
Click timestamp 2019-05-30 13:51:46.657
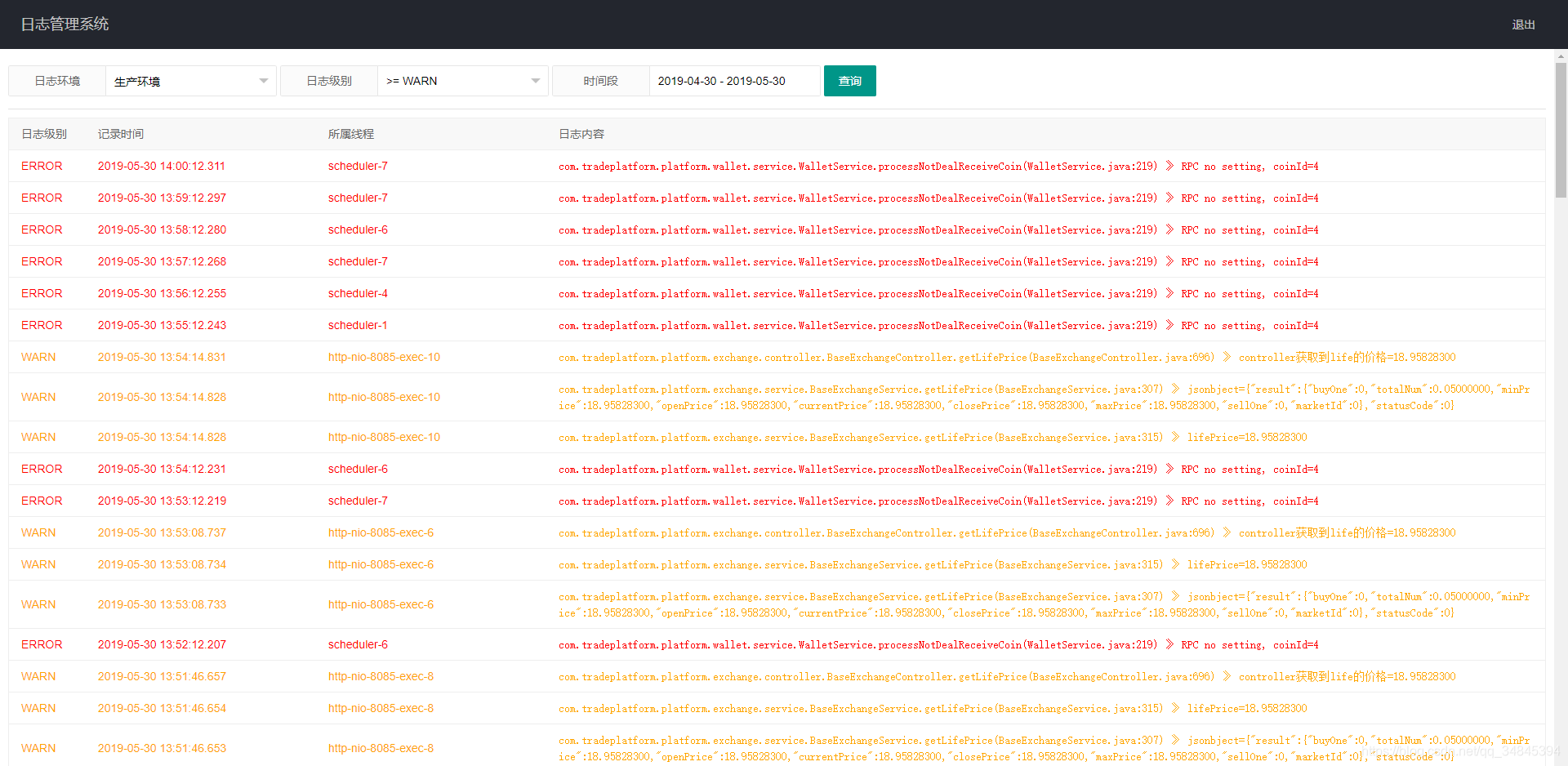[x=162, y=676]
